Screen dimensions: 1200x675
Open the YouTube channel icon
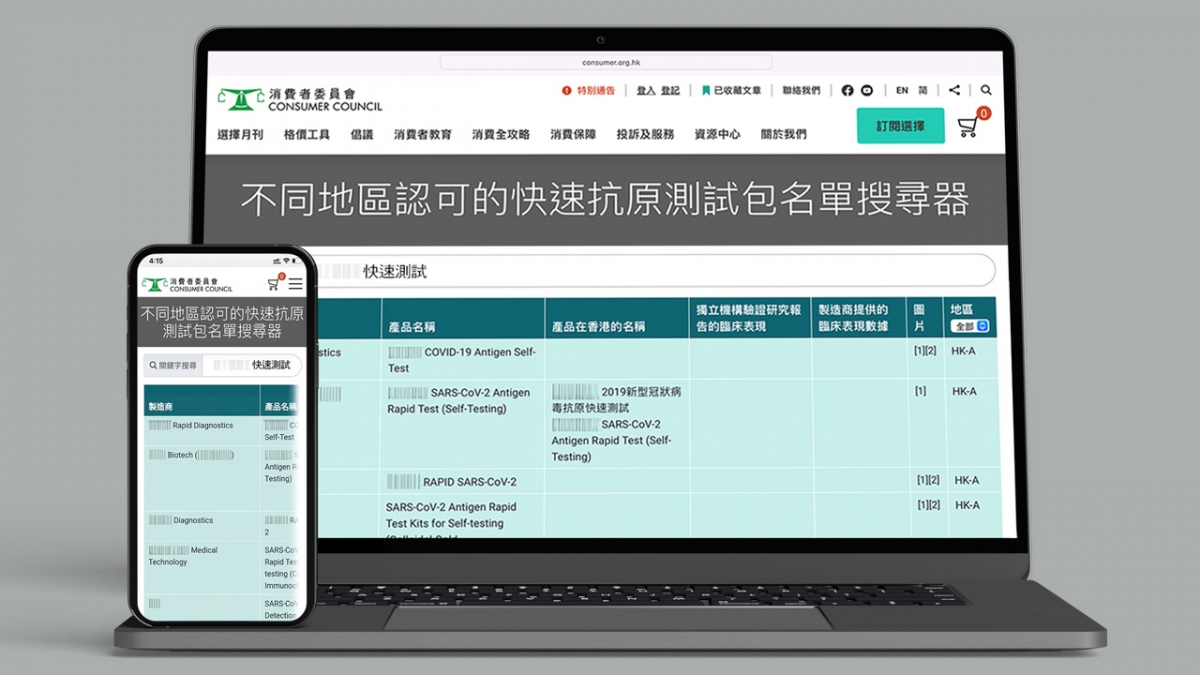867,90
